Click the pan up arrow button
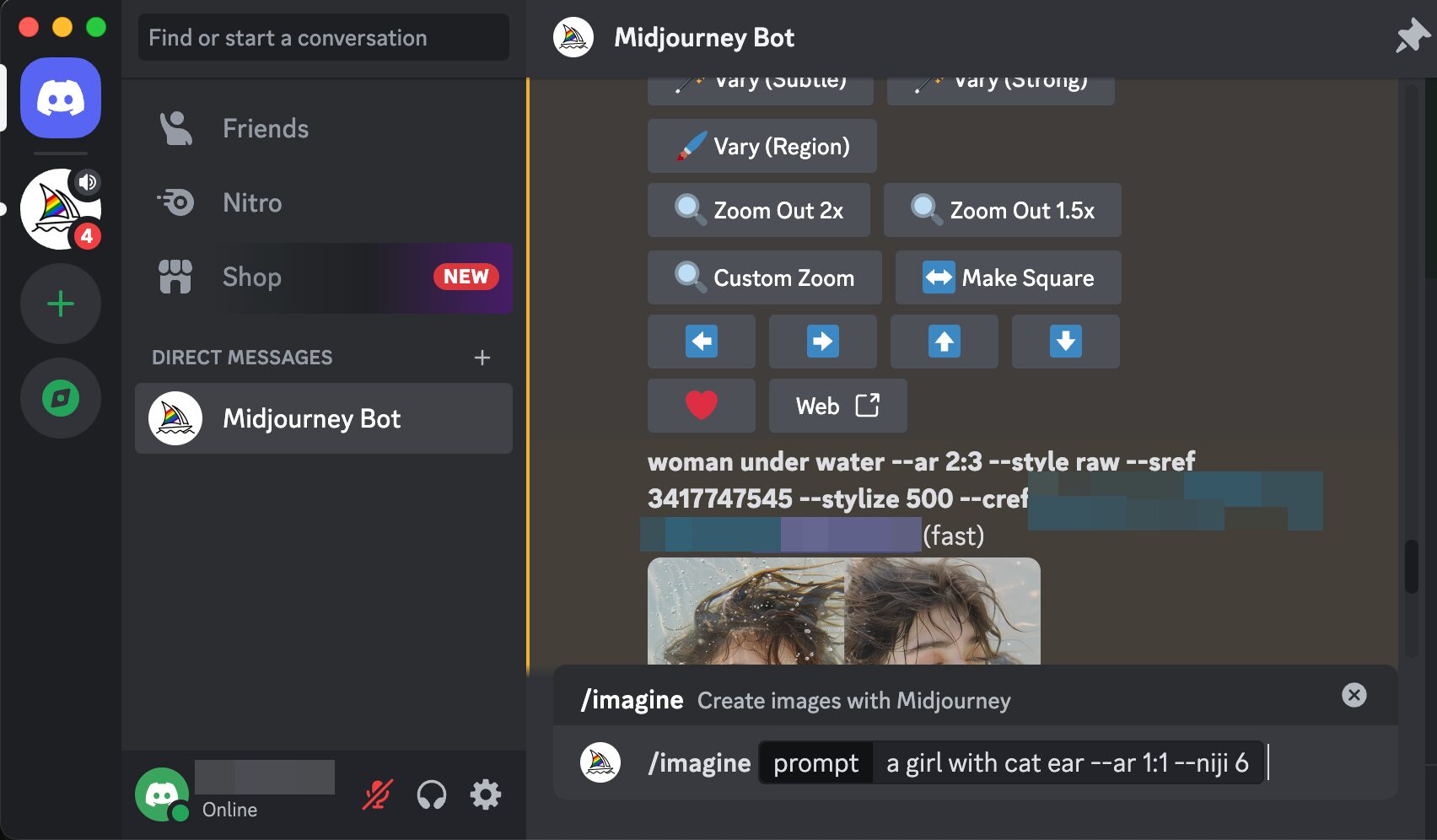 point(944,342)
